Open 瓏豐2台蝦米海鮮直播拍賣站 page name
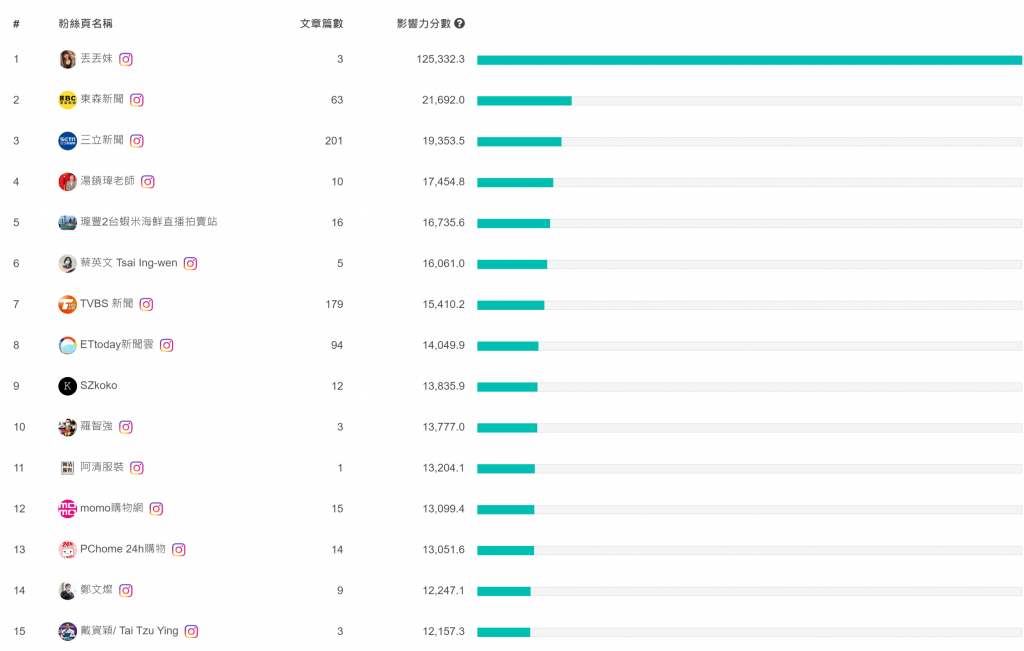1024x651 pixels. [x=149, y=222]
